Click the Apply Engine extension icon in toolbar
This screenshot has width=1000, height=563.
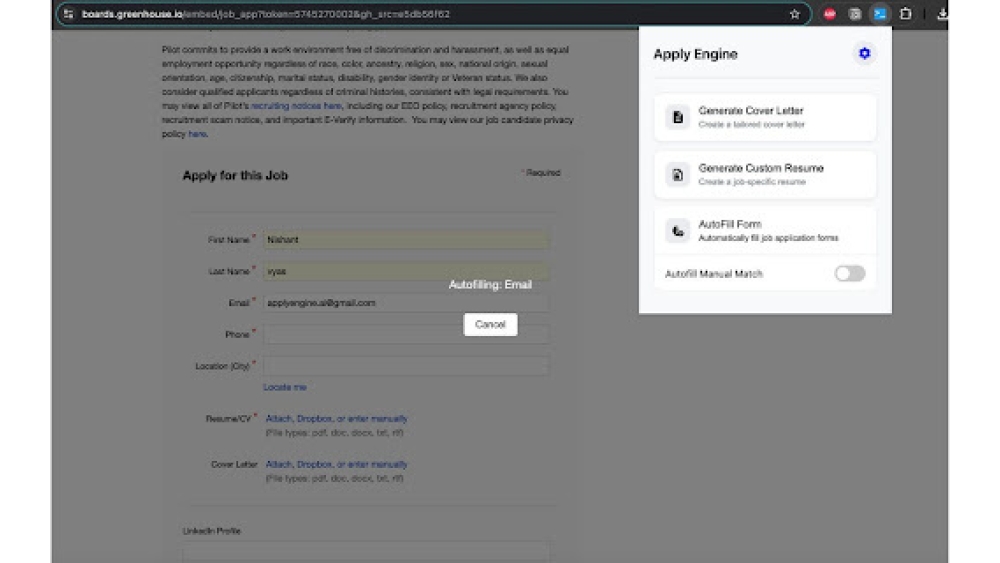pos(879,14)
